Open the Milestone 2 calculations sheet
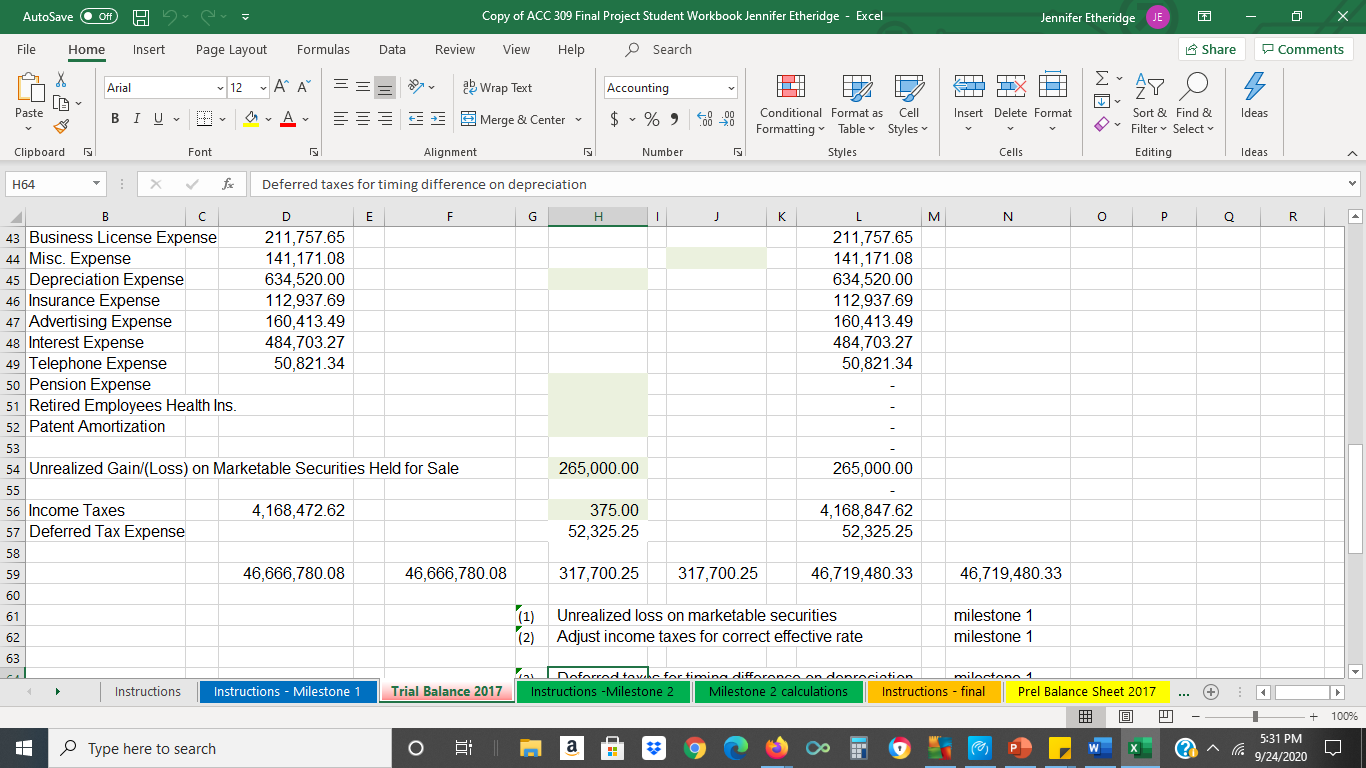1366x768 pixels. [778, 691]
